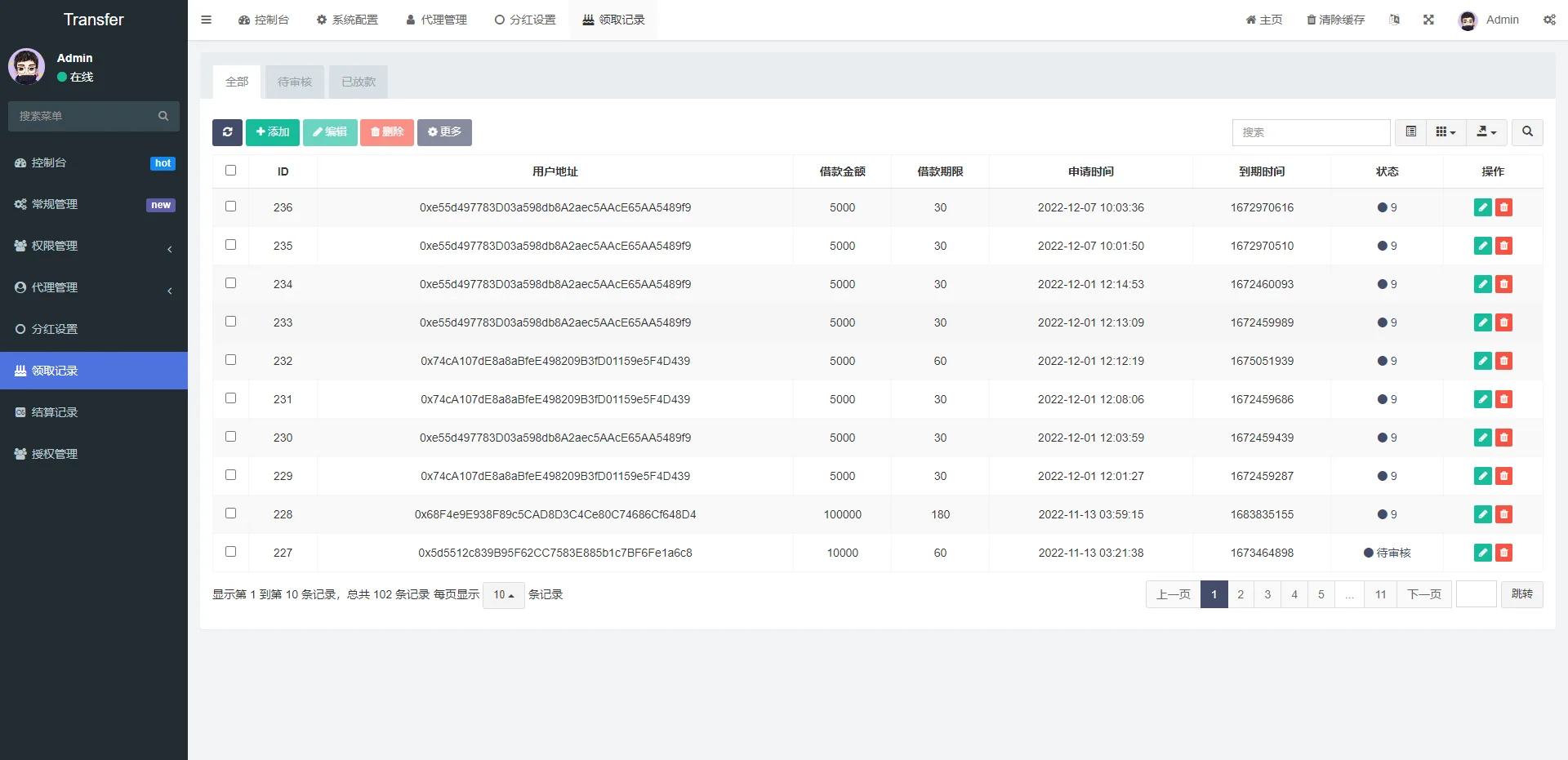Open the 领取记录 sidebar icon
The height and width of the screenshot is (760, 1568).
click(20, 371)
